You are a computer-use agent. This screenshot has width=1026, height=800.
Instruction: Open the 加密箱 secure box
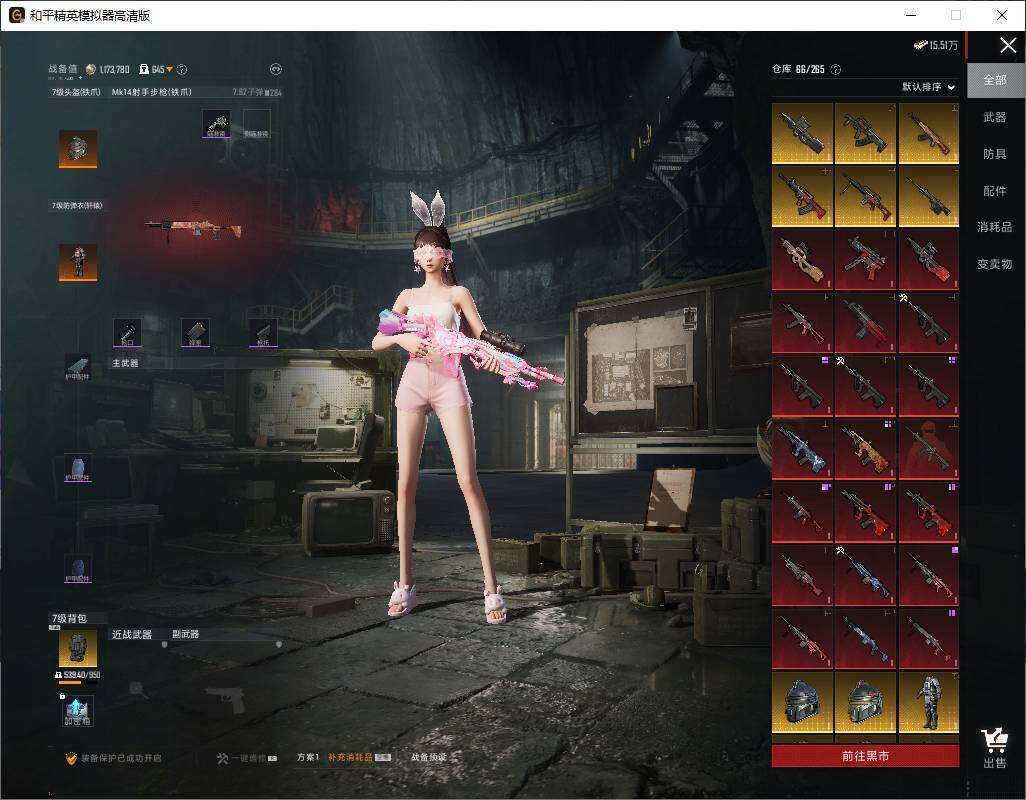78,711
